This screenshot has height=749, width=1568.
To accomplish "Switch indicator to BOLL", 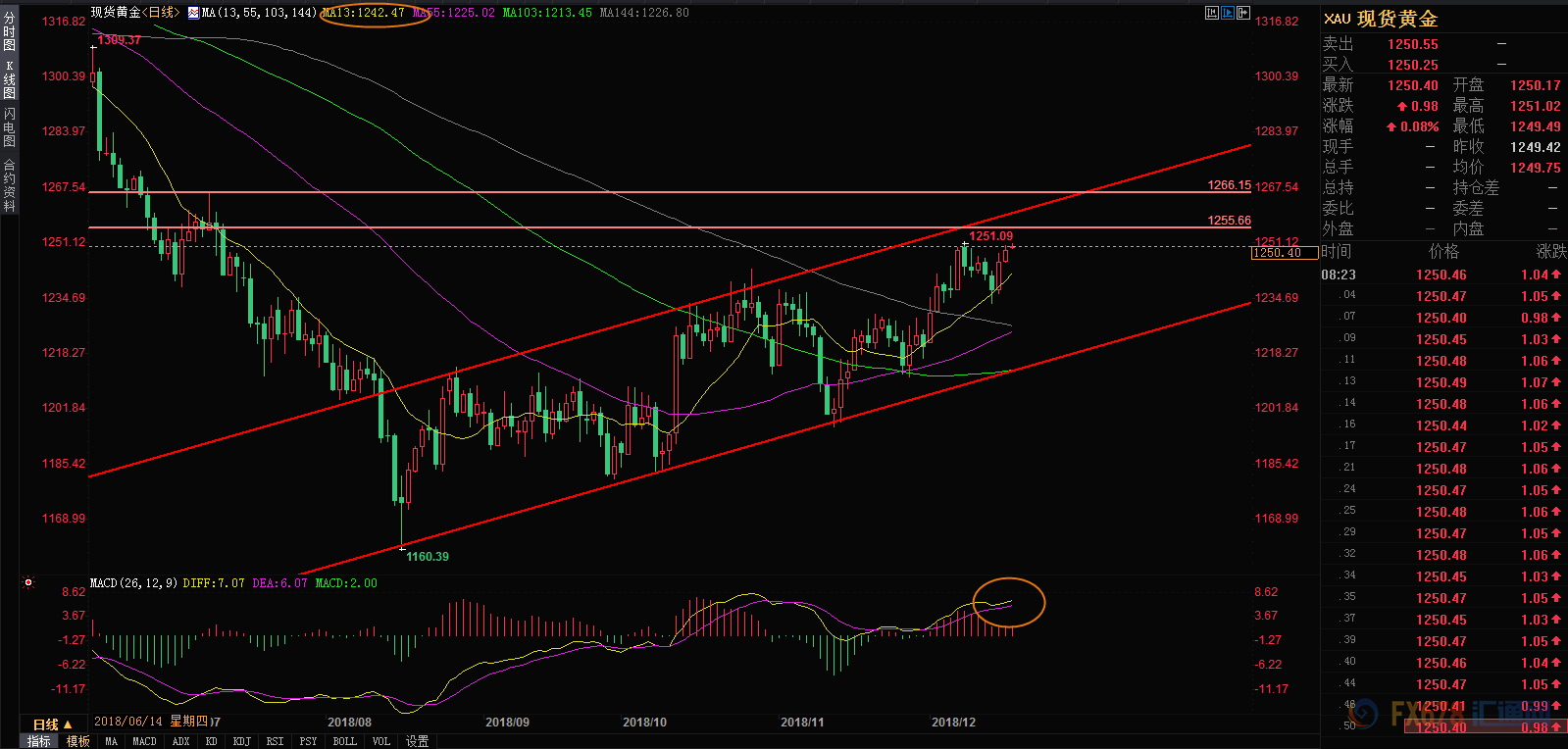I will click(x=344, y=741).
